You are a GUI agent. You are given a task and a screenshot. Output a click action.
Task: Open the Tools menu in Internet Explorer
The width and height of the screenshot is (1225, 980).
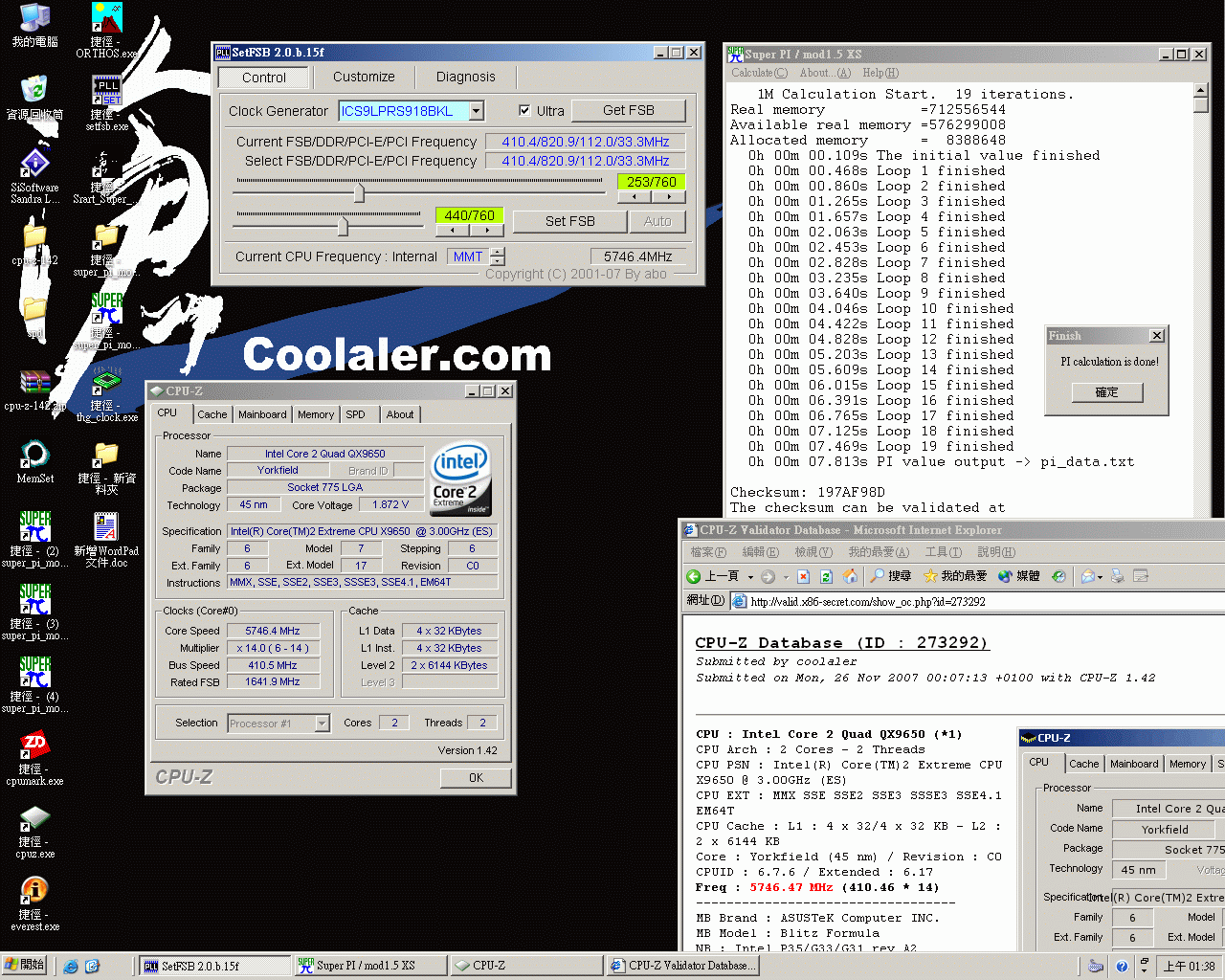944,552
